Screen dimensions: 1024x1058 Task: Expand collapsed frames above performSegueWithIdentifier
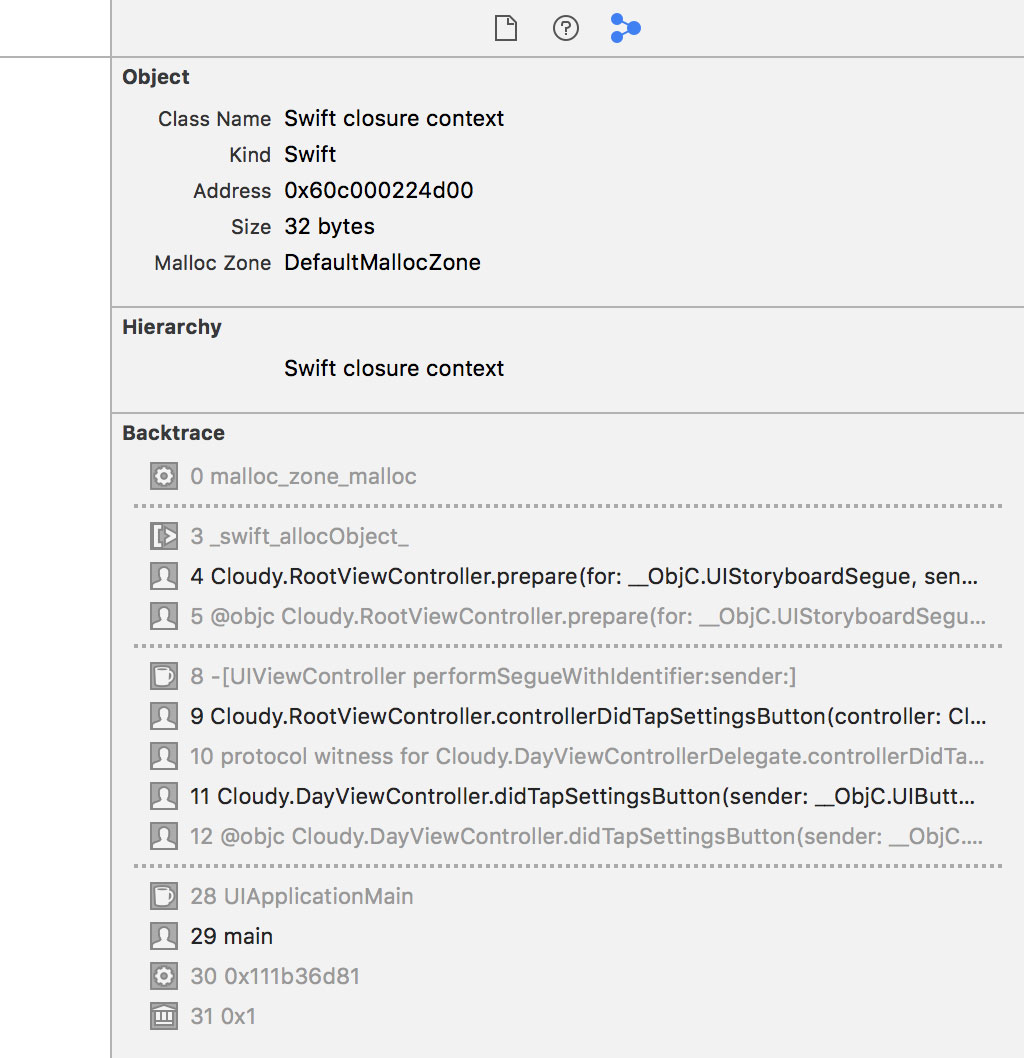[567, 646]
